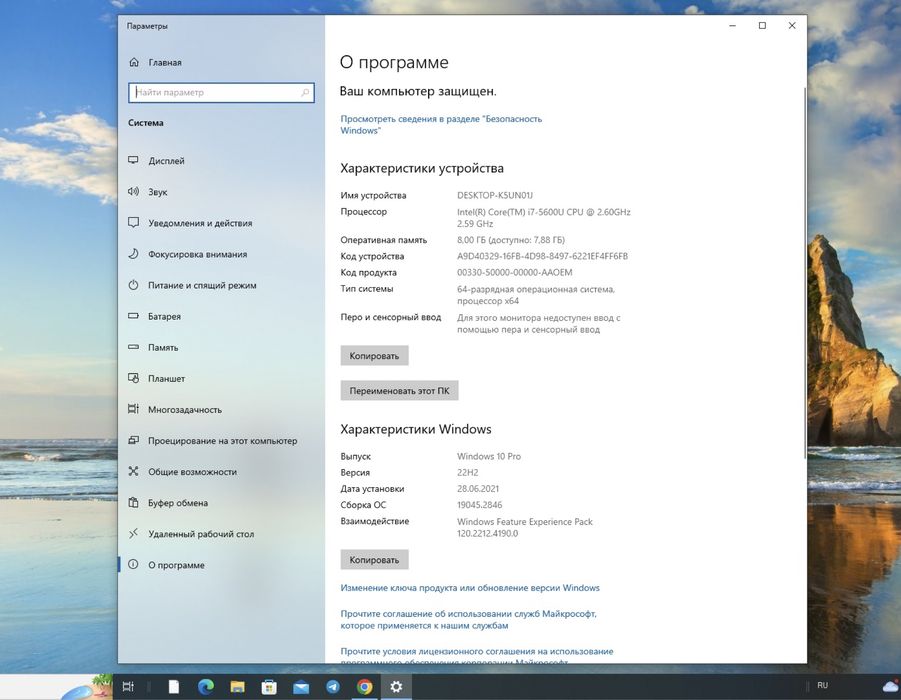Click Переименовать этот ПК button
Screen dimensions: 901x700
[x=399, y=391]
